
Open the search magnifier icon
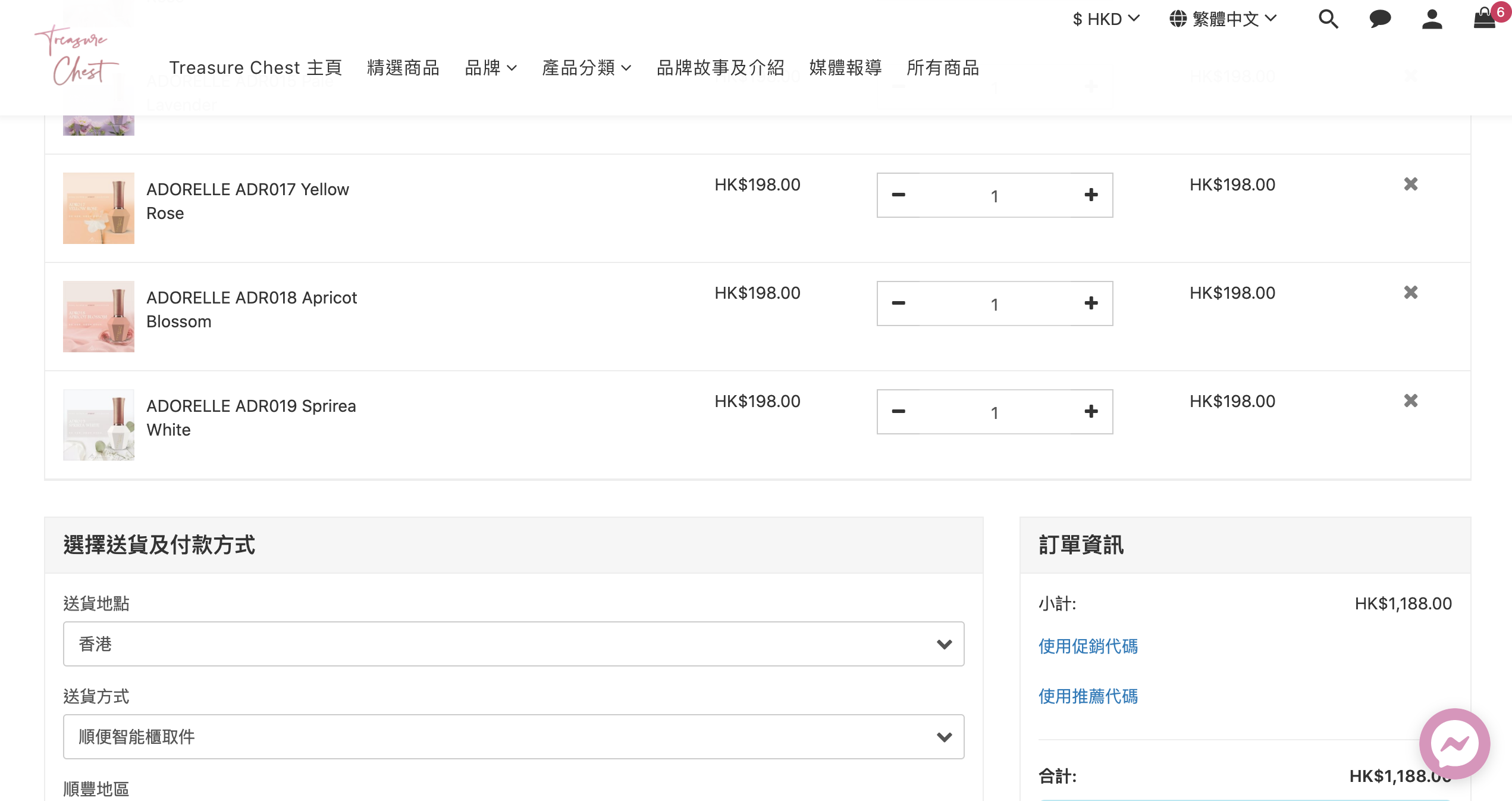tap(1328, 19)
